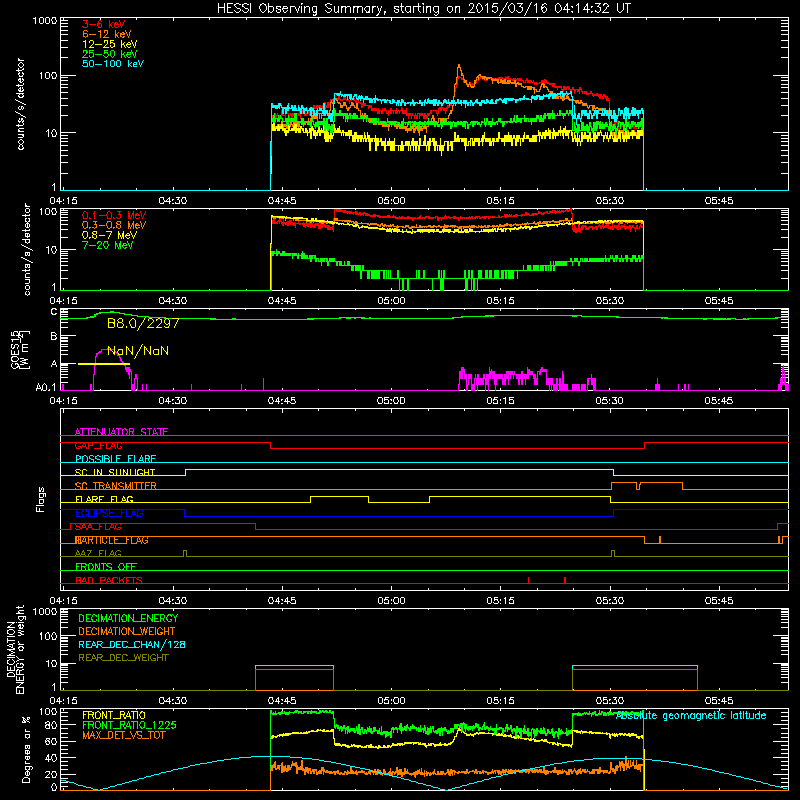Click the 0.3-0.8 MeV legend label
Screen dimensions: 800x800
click(x=114, y=225)
